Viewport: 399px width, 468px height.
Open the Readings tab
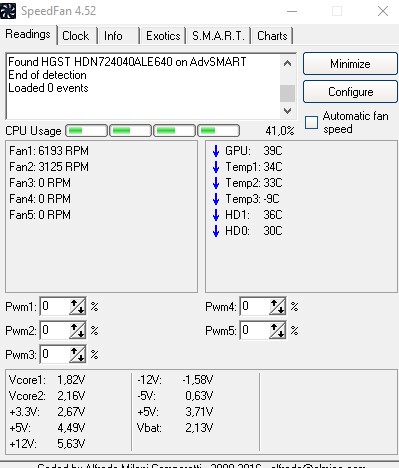pos(28,34)
